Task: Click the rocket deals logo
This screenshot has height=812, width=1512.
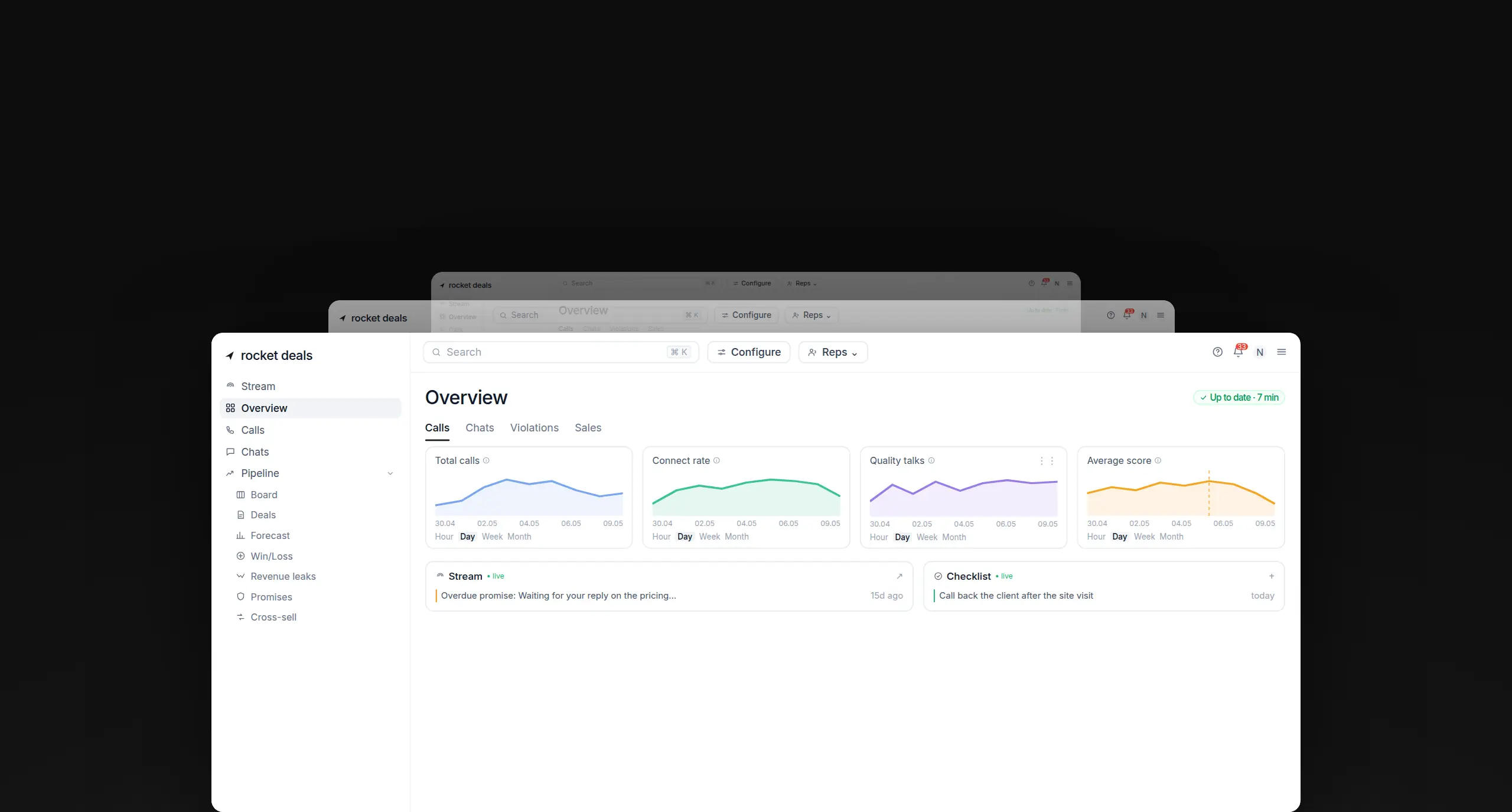Action: [x=269, y=356]
